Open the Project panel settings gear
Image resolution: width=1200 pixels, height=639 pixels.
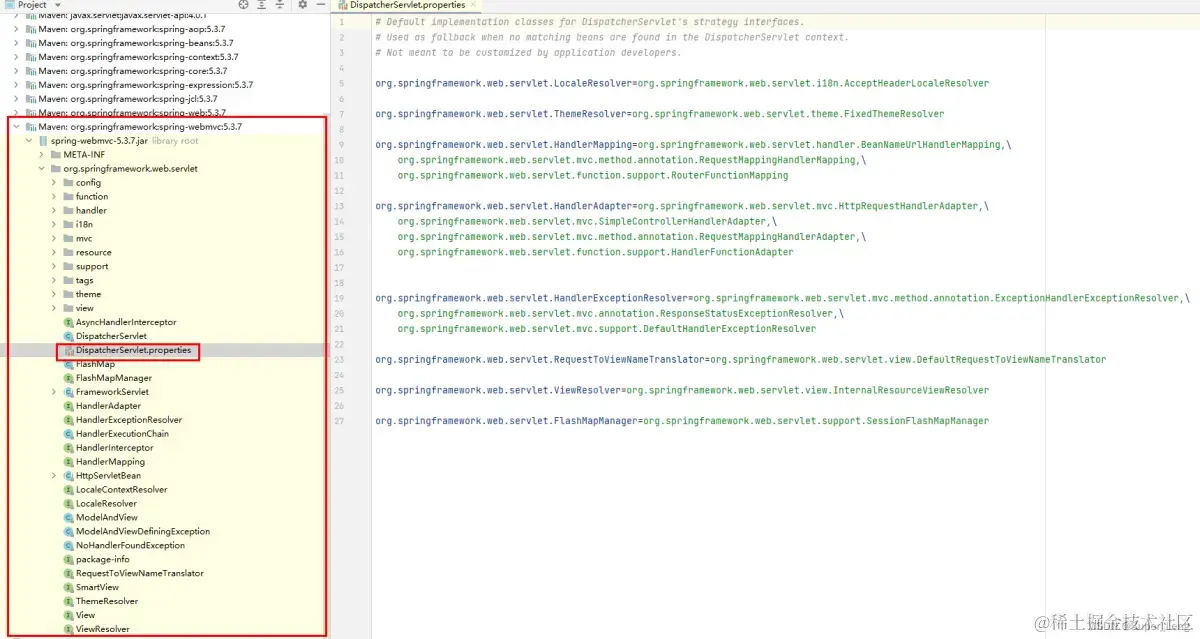[x=303, y=5]
